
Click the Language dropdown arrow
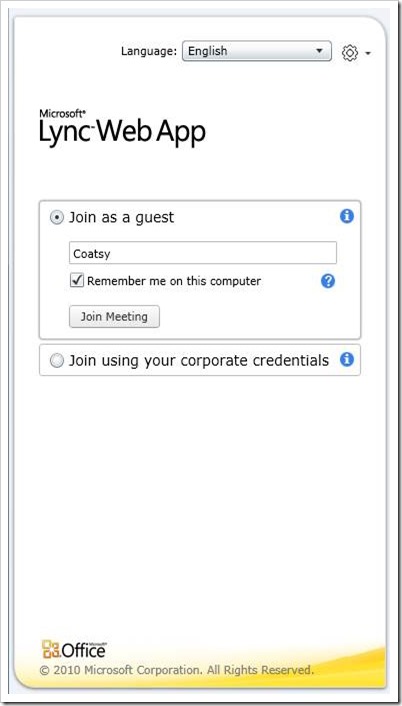pyautogui.click(x=319, y=51)
